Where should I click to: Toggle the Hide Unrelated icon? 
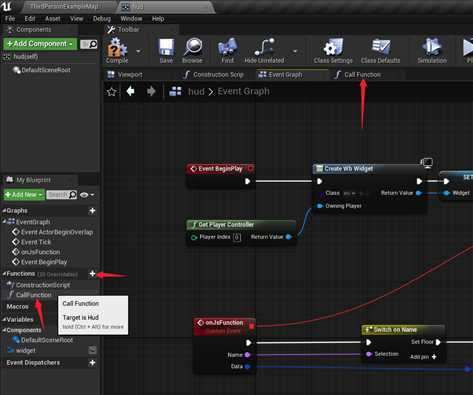[x=264, y=51]
